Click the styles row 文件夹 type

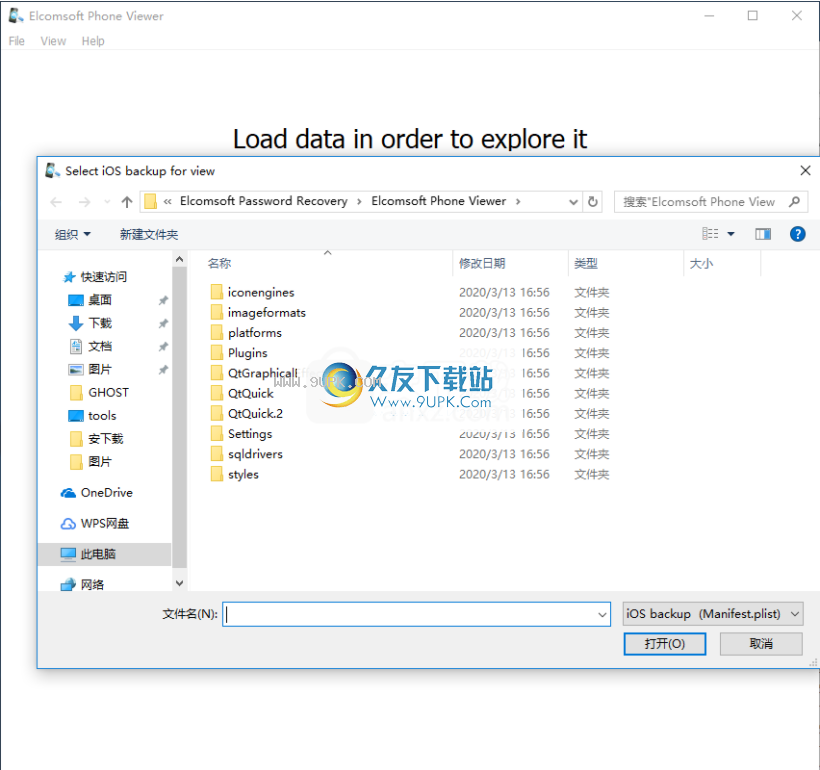591,474
